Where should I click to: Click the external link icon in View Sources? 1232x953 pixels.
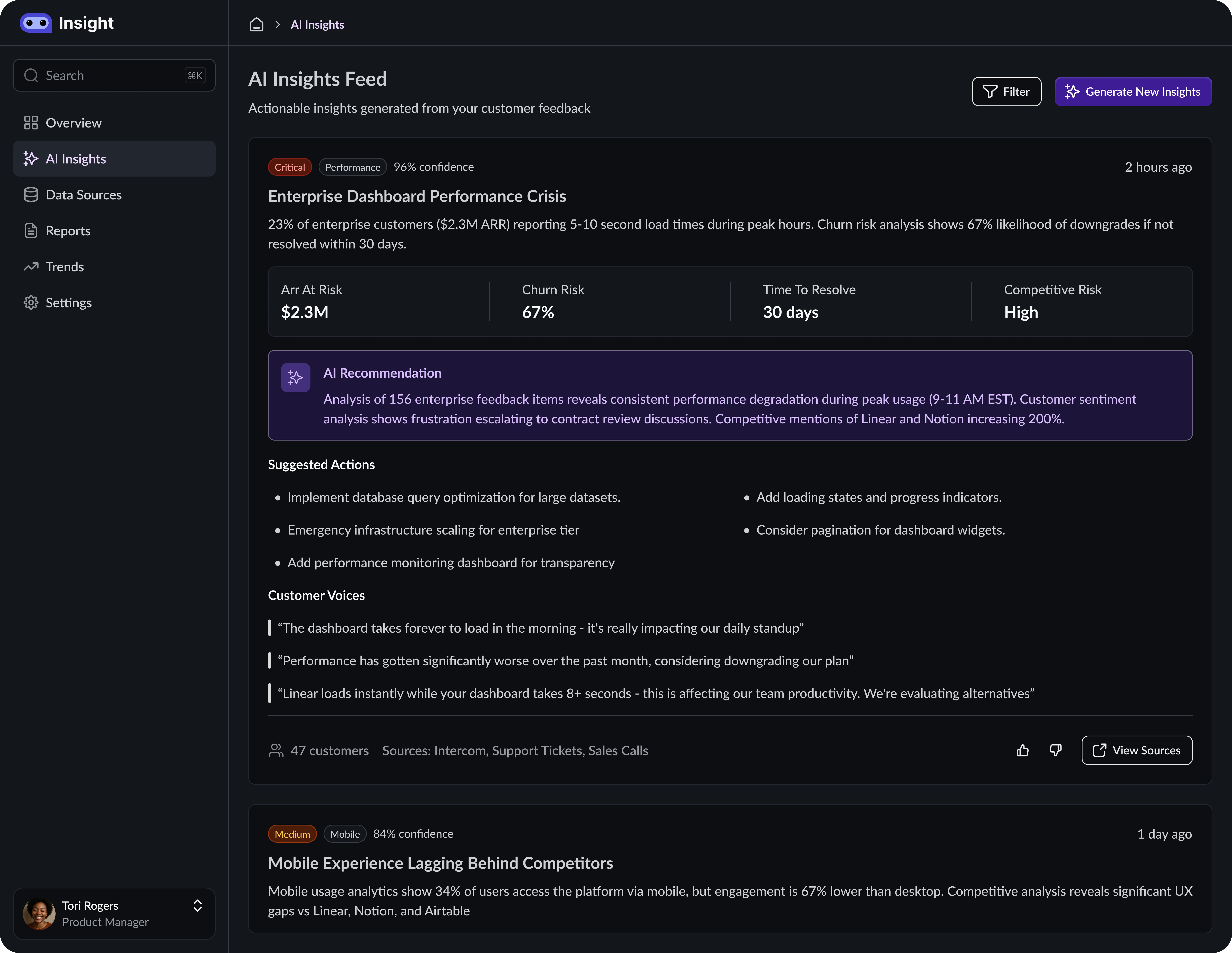coord(1099,751)
